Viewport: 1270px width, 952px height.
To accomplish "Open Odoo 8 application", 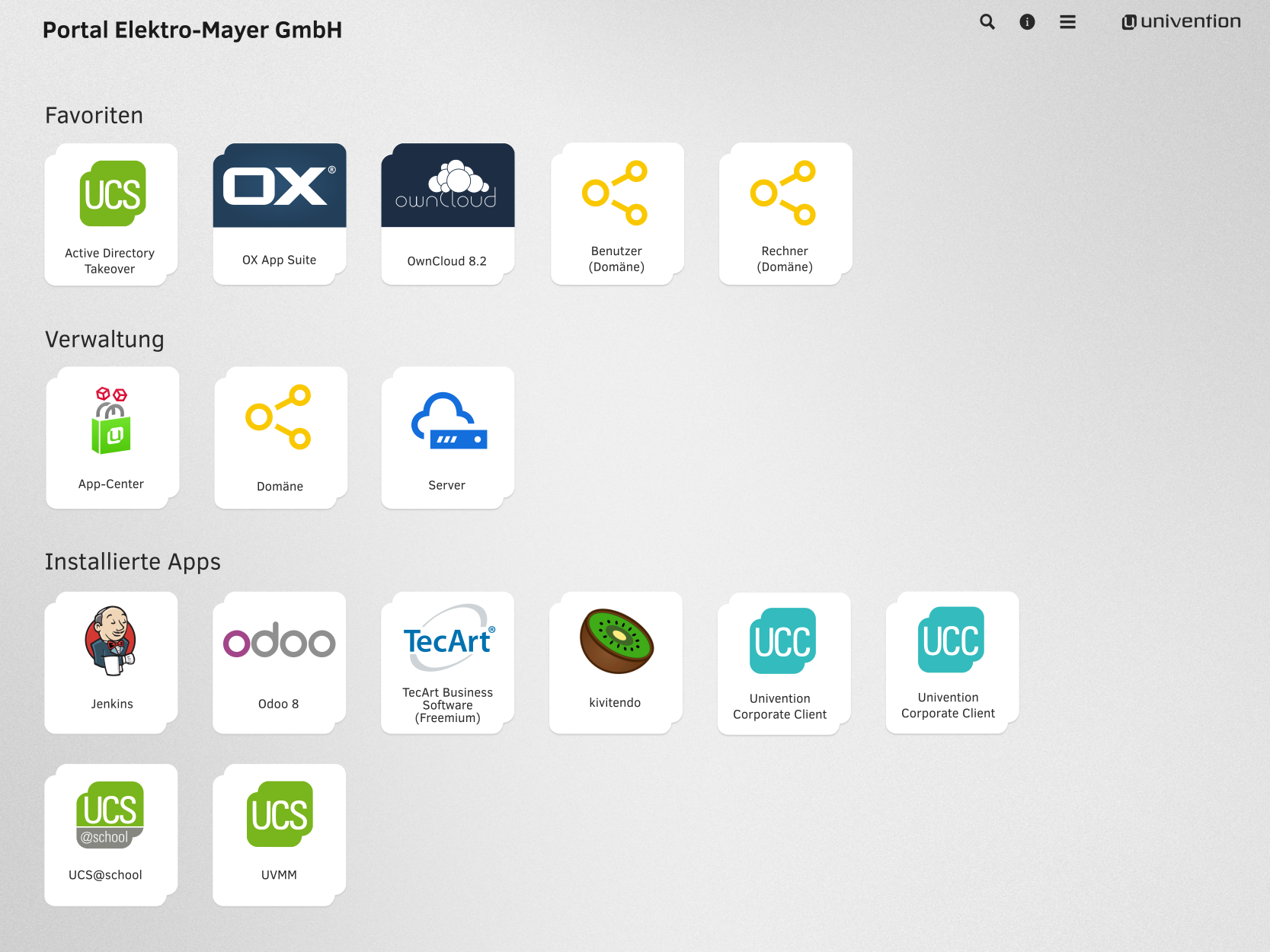I will click(x=280, y=663).
